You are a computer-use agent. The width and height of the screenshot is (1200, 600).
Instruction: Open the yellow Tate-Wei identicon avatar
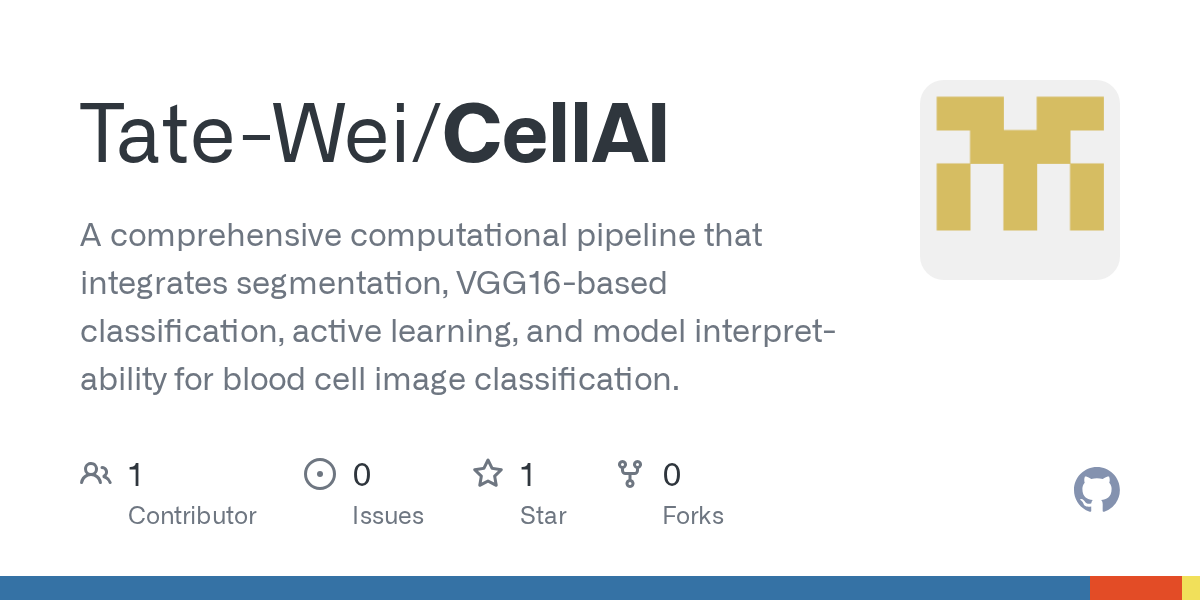coord(1019,180)
